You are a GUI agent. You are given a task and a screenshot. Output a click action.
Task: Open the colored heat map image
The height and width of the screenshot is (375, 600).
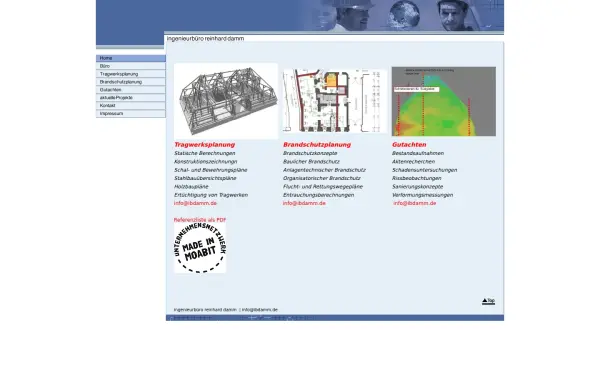pos(444,101)
